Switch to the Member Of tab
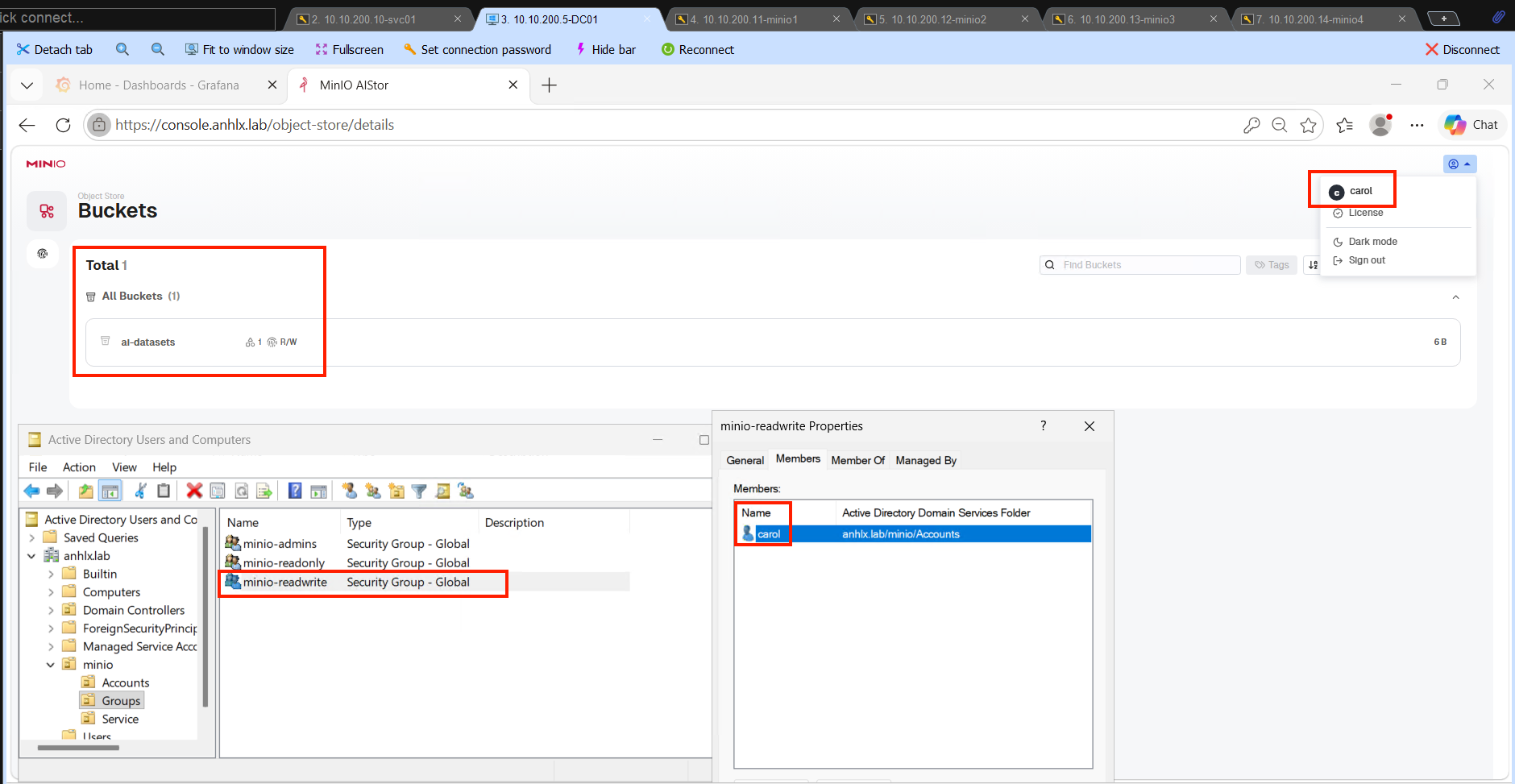Screen dimensions: 1515x784 (858, 460)
